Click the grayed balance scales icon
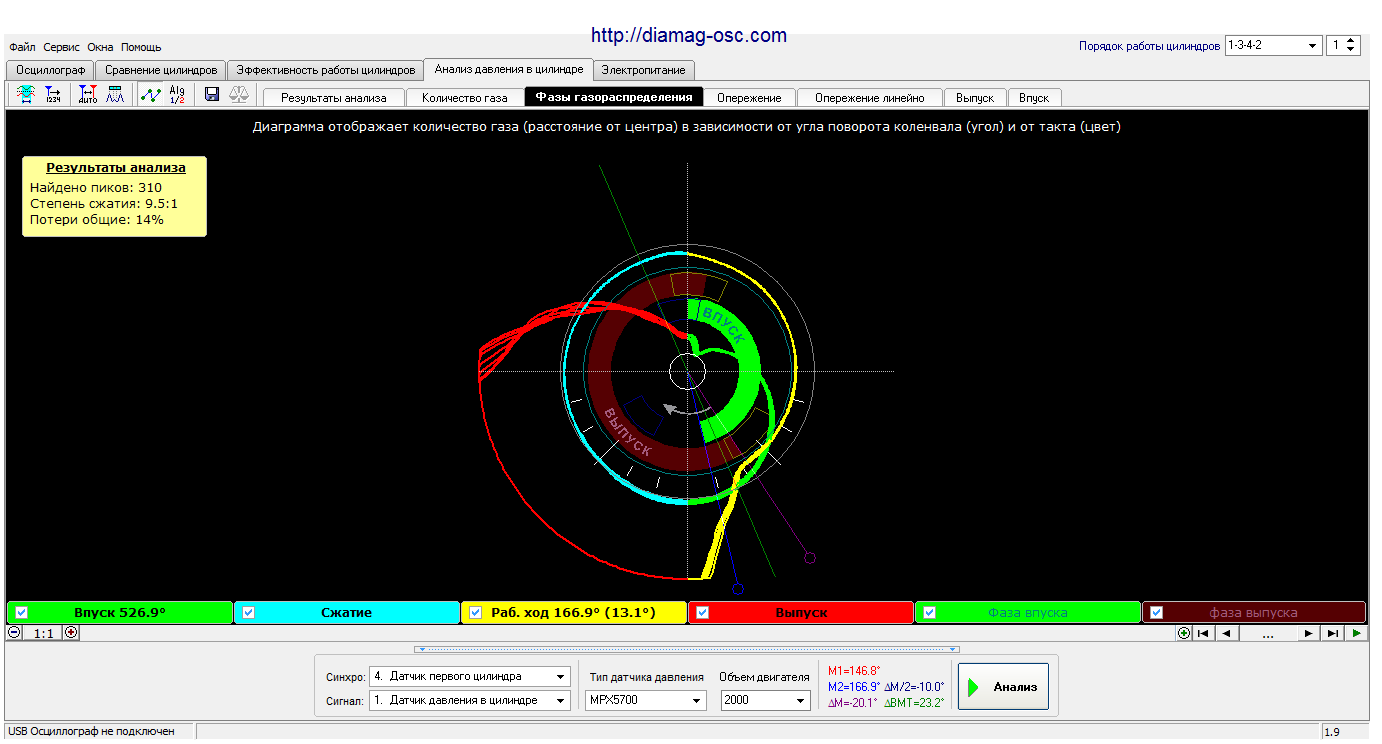The image size is (1382, 744). coord(239,94)
